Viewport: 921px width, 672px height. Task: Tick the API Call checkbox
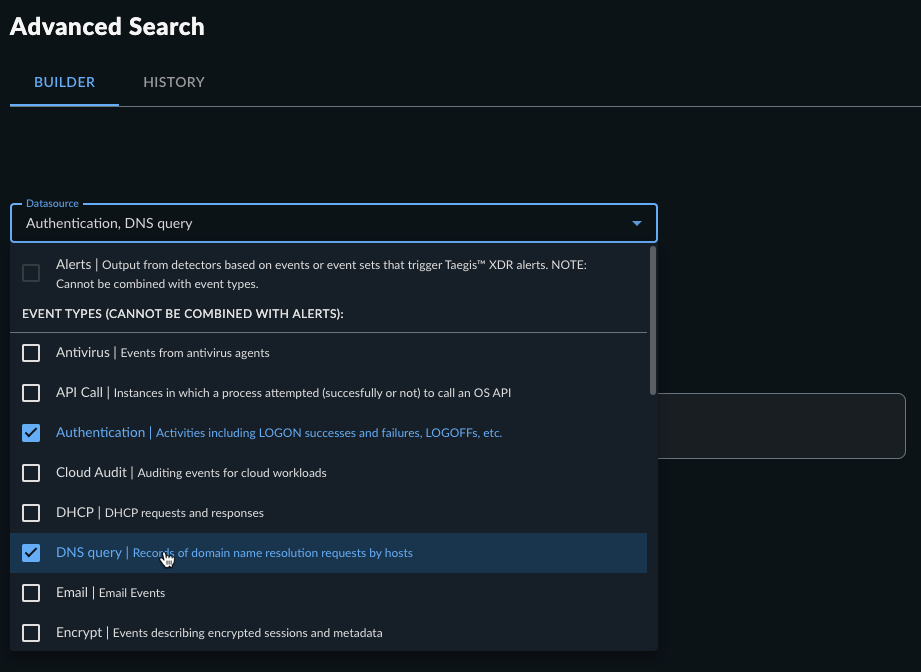pos(31,393)
